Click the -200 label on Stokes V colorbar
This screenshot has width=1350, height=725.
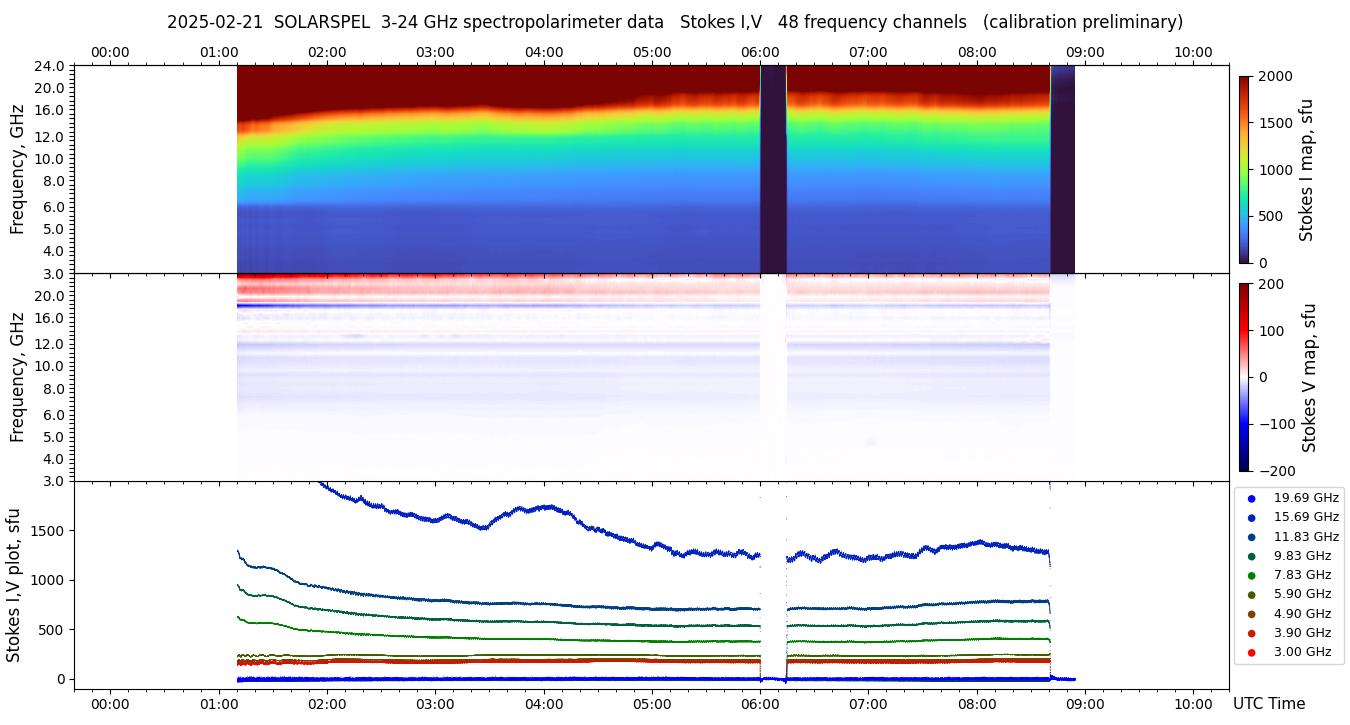click(x=1277, y=470)
